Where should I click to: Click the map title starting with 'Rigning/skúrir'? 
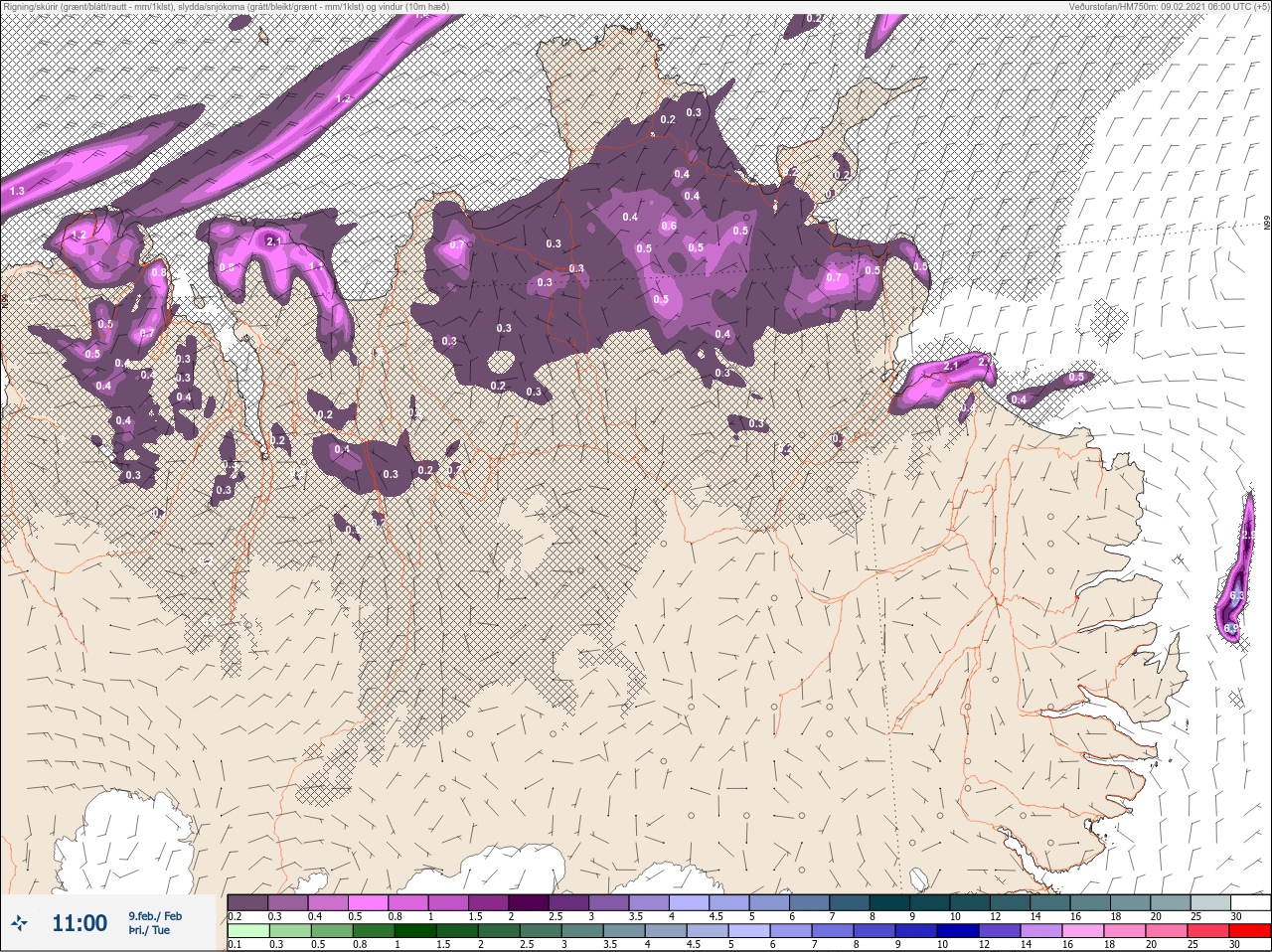click(227, 7)
